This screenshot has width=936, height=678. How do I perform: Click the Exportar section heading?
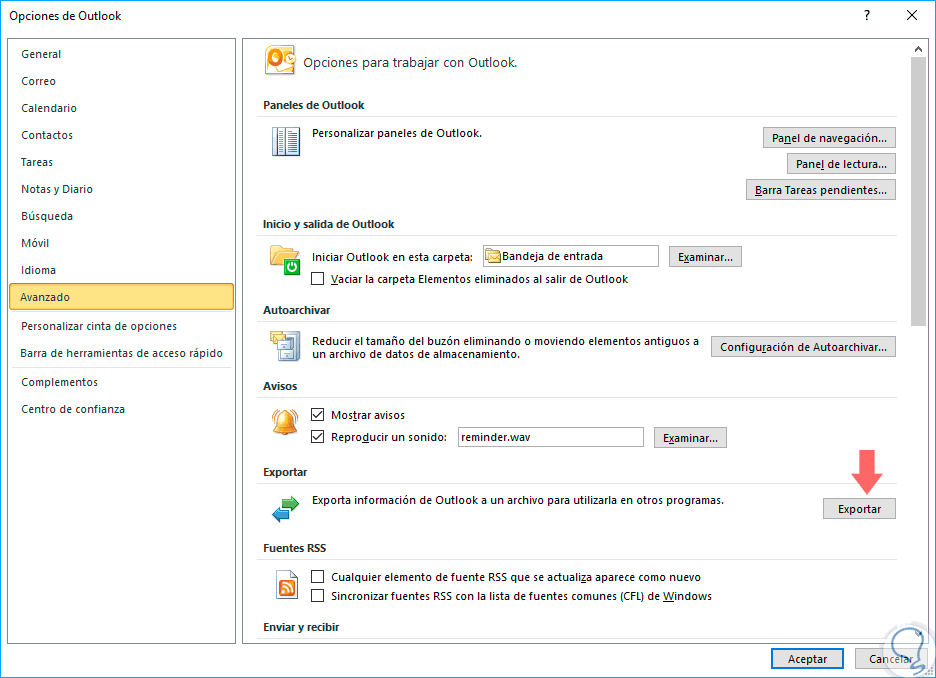point(285,472)
